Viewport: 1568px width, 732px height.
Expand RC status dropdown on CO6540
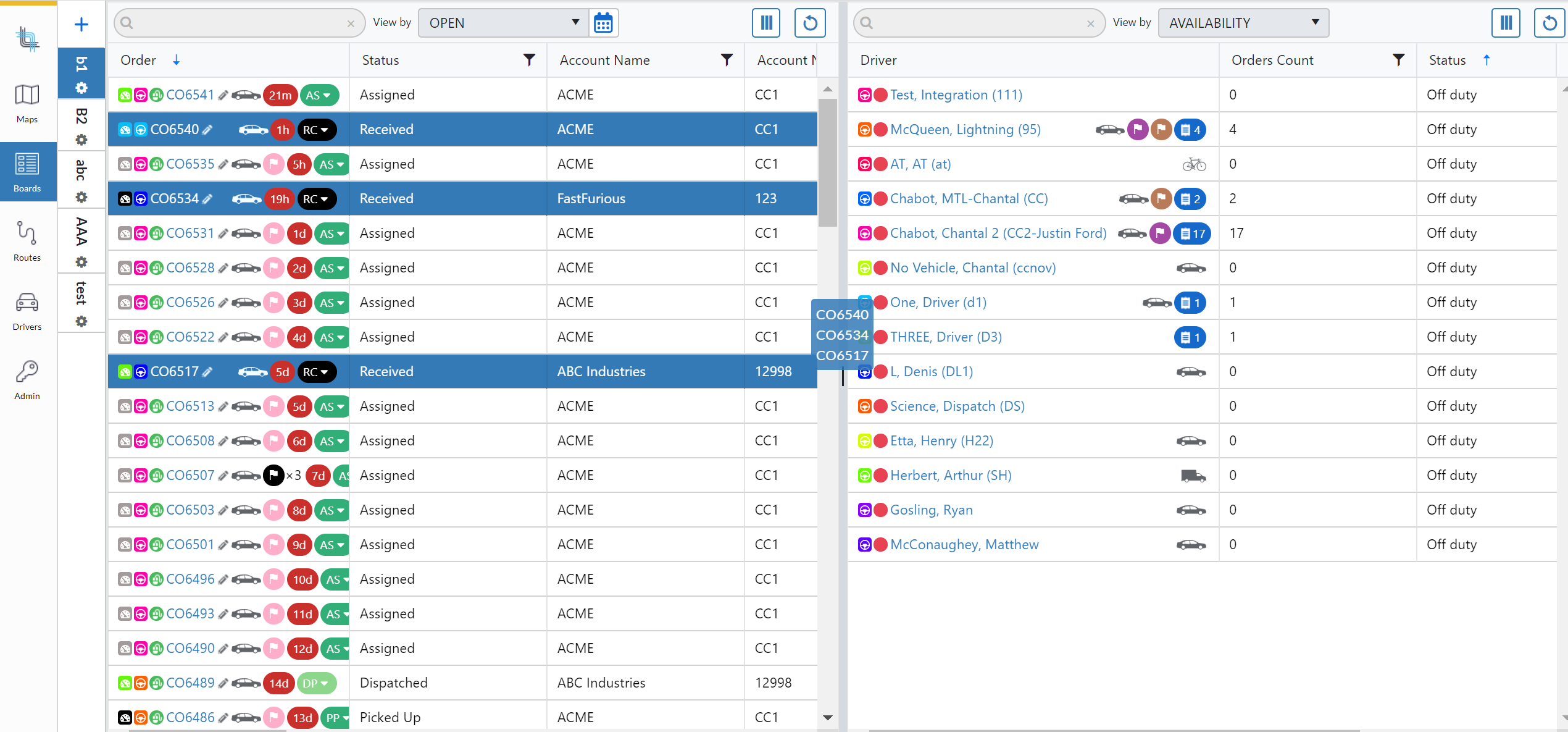317,130
